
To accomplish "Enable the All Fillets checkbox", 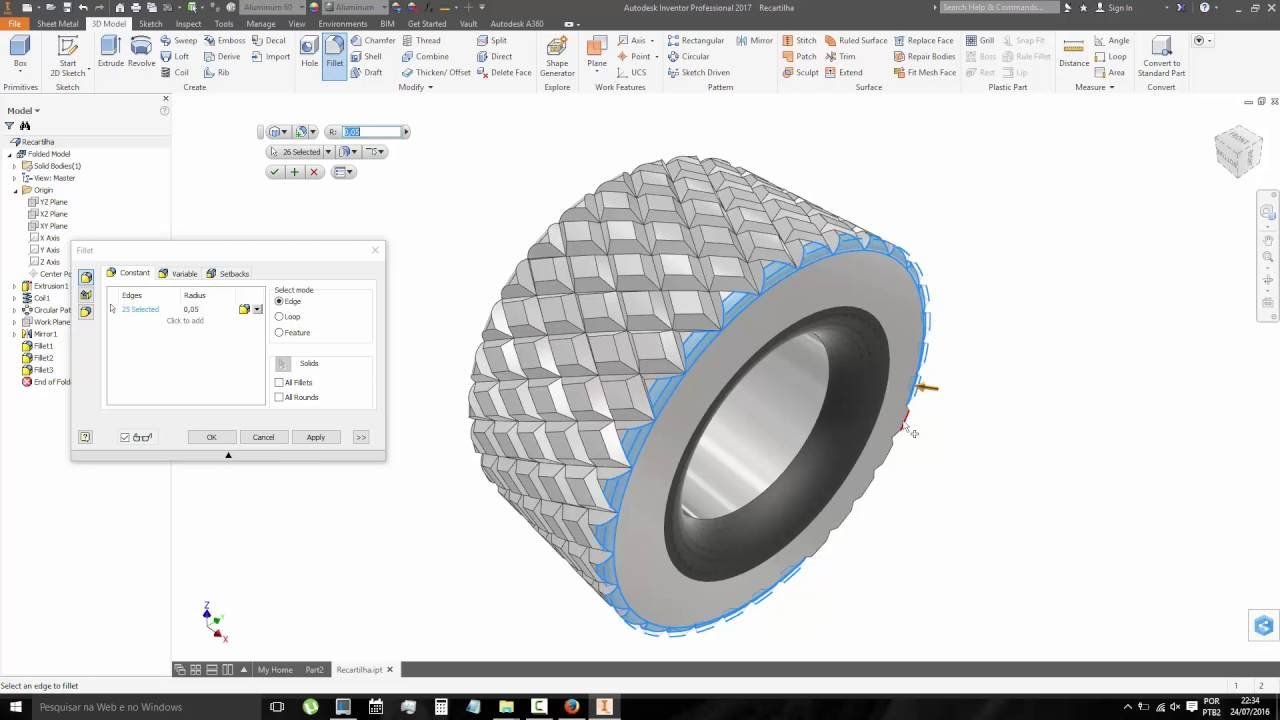I will pyautogui.click(x=279, y=383).
